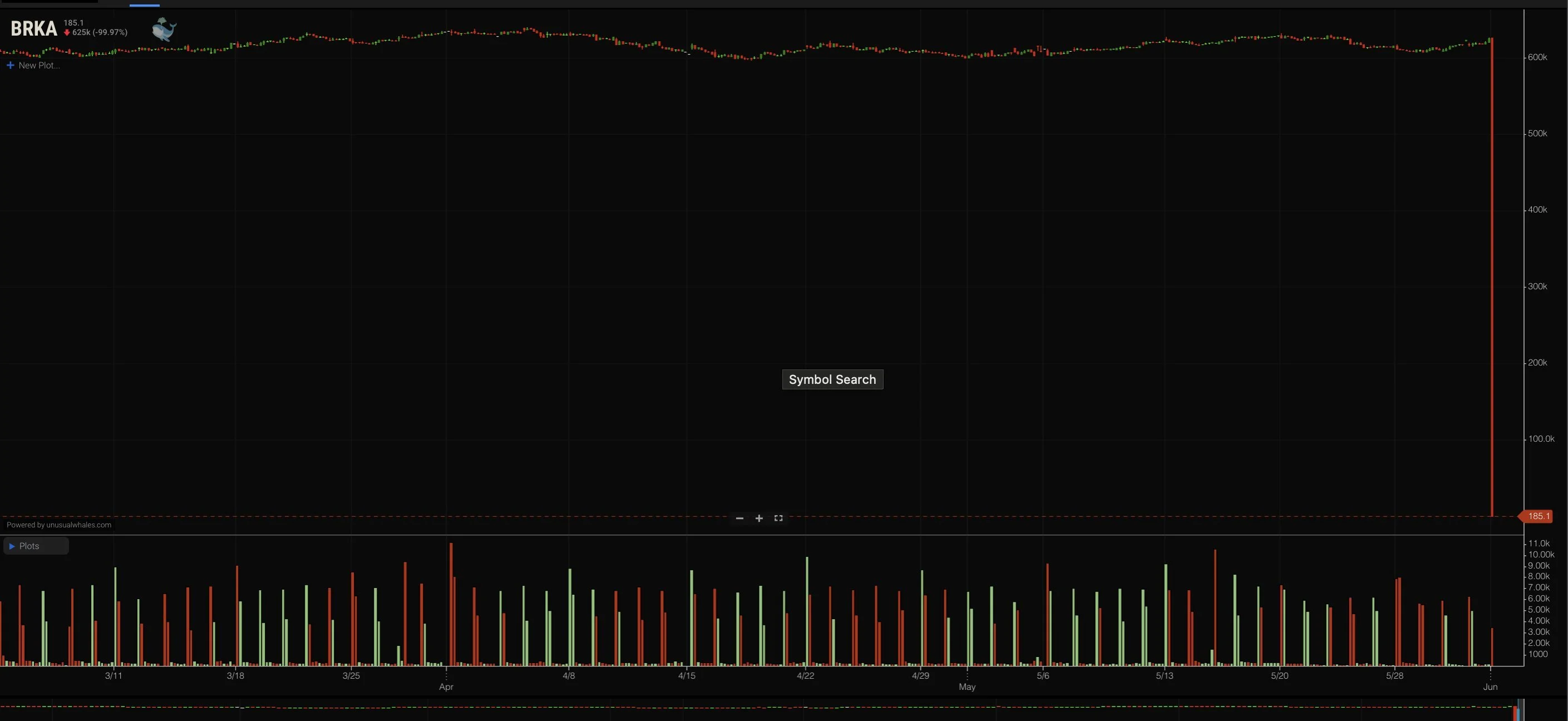Click the 3/11 date label
Viewport: 1568px width, 721px height.
click(x=113, y=675)
